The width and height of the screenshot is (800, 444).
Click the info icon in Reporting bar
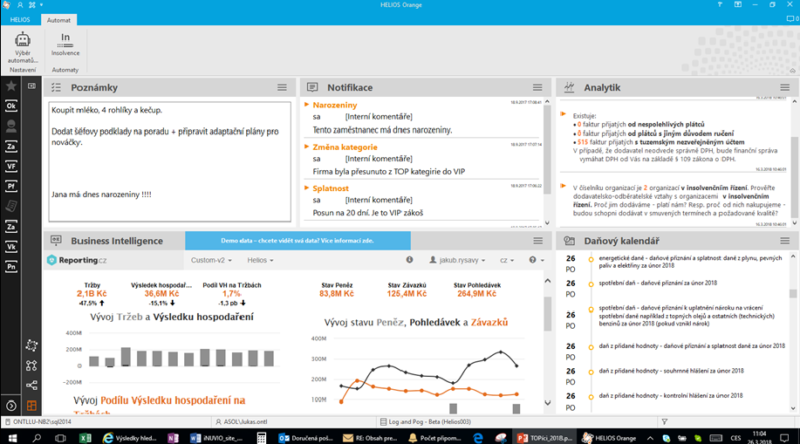[x=409, y=260]
